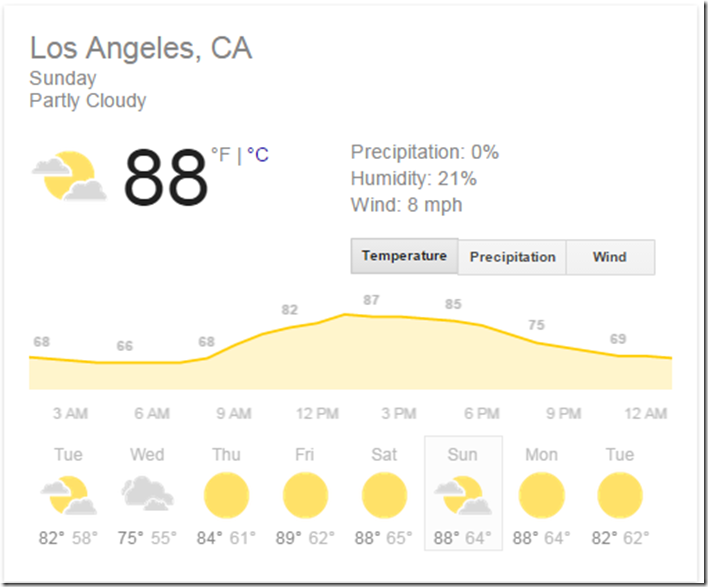708x587 pixels.
Task: Click Monday's sun icon
Action: [x=541, y=495]
